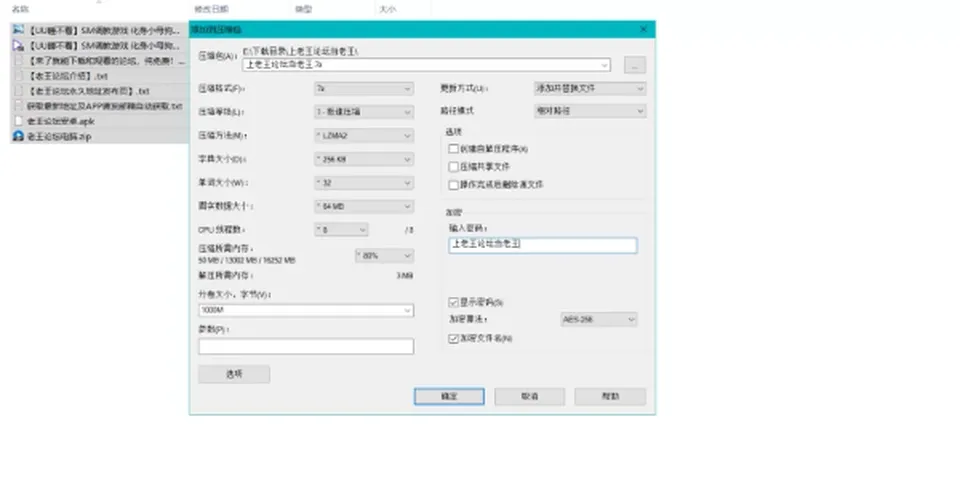Image resolution: width=960 pixels, height=502 pixels.
Task: Click the icon of 【老王论坛介绍】.txt file
Action: [18, 76]
